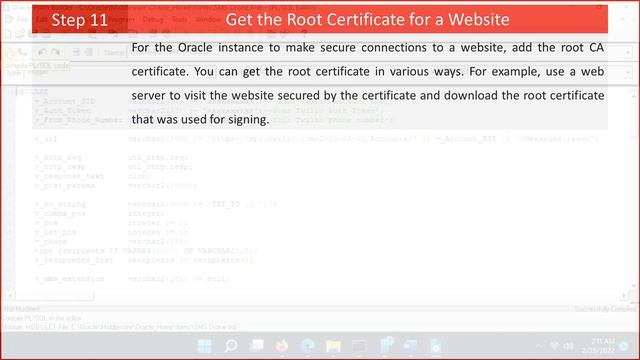Click the Undo arrow in PL/SQL editor

click(42, 52)
